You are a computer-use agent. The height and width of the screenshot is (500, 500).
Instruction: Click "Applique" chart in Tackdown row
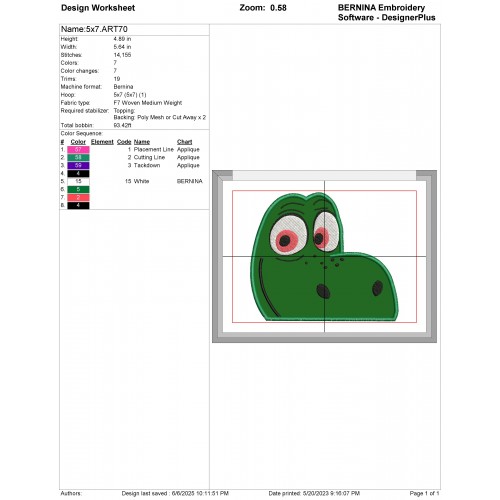click(x=188, y=166)
